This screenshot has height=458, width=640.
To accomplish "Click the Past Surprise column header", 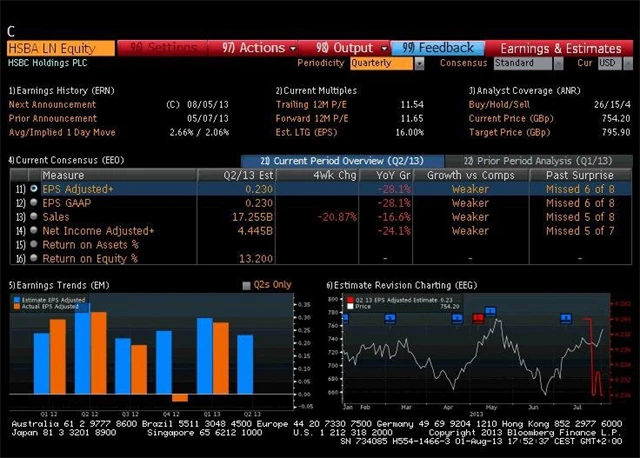I will pyautogui.click(x=580, y=175).
